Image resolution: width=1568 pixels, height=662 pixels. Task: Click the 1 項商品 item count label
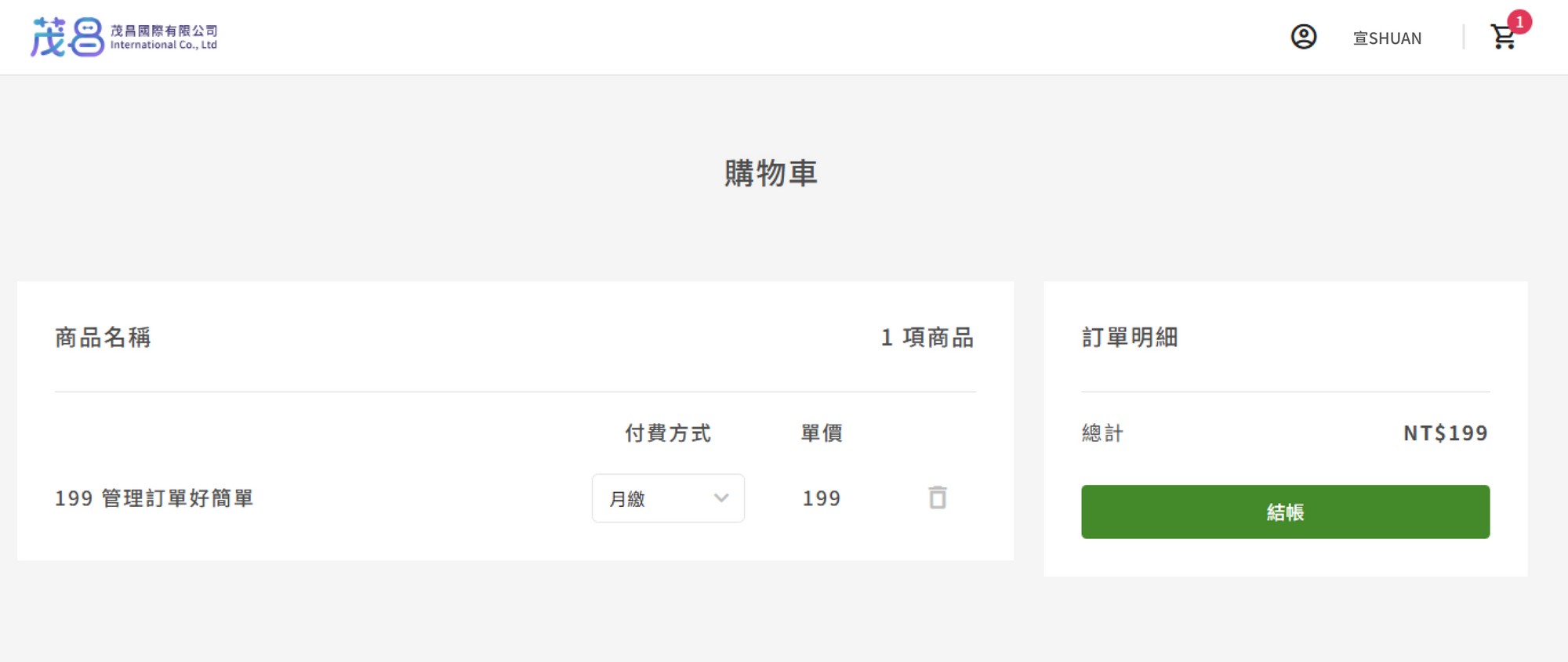tap(927, 338)
